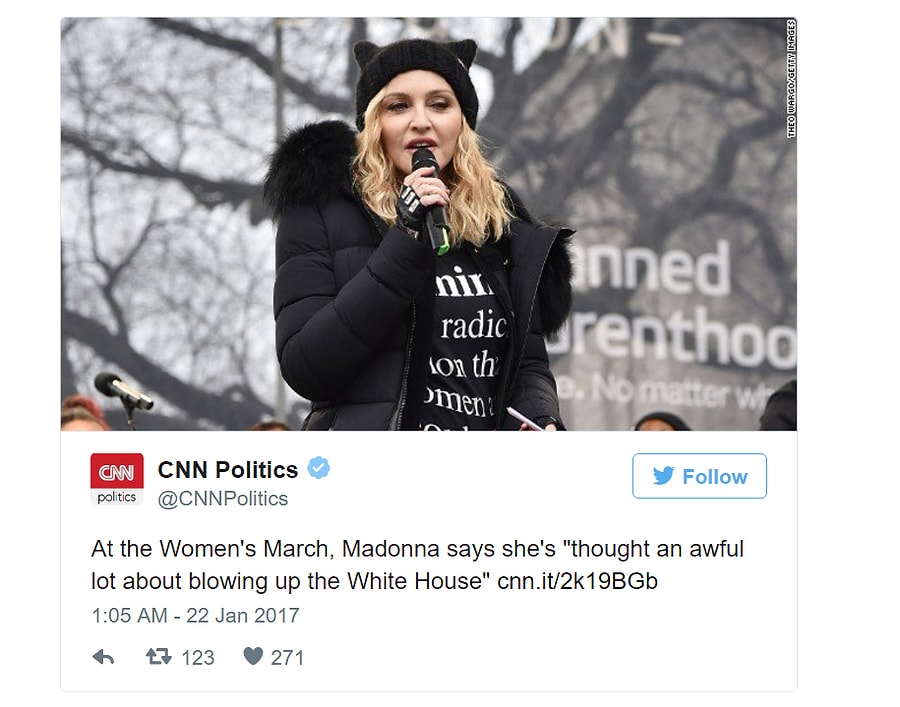Follow the CNN Politics account
The width and height of the screenshot is (900, 707).
coord(699,476)
